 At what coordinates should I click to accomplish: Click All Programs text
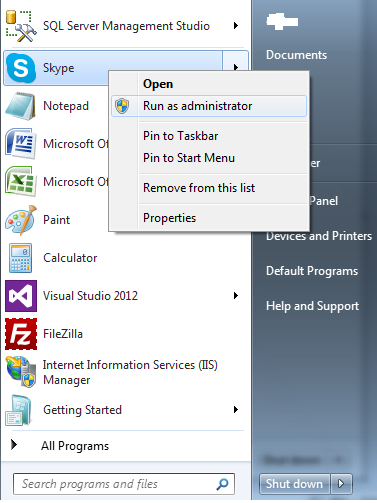coord(75,446)
